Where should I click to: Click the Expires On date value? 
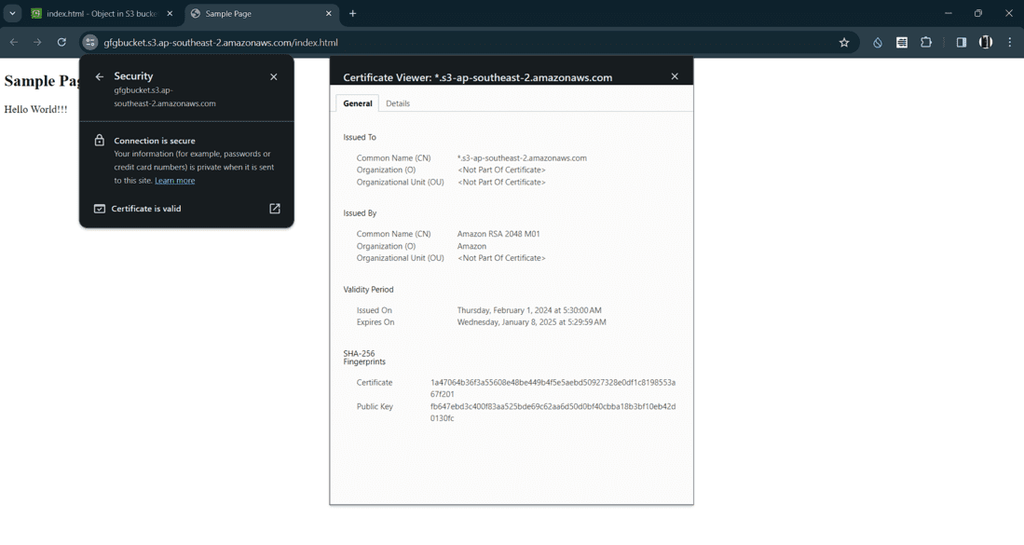(x=532, y=322)
